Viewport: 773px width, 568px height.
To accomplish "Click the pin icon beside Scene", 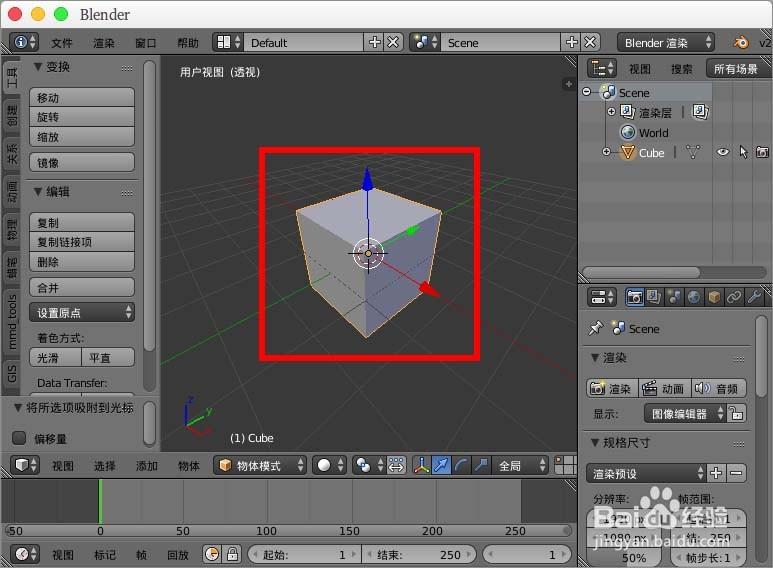I will 596,328.
